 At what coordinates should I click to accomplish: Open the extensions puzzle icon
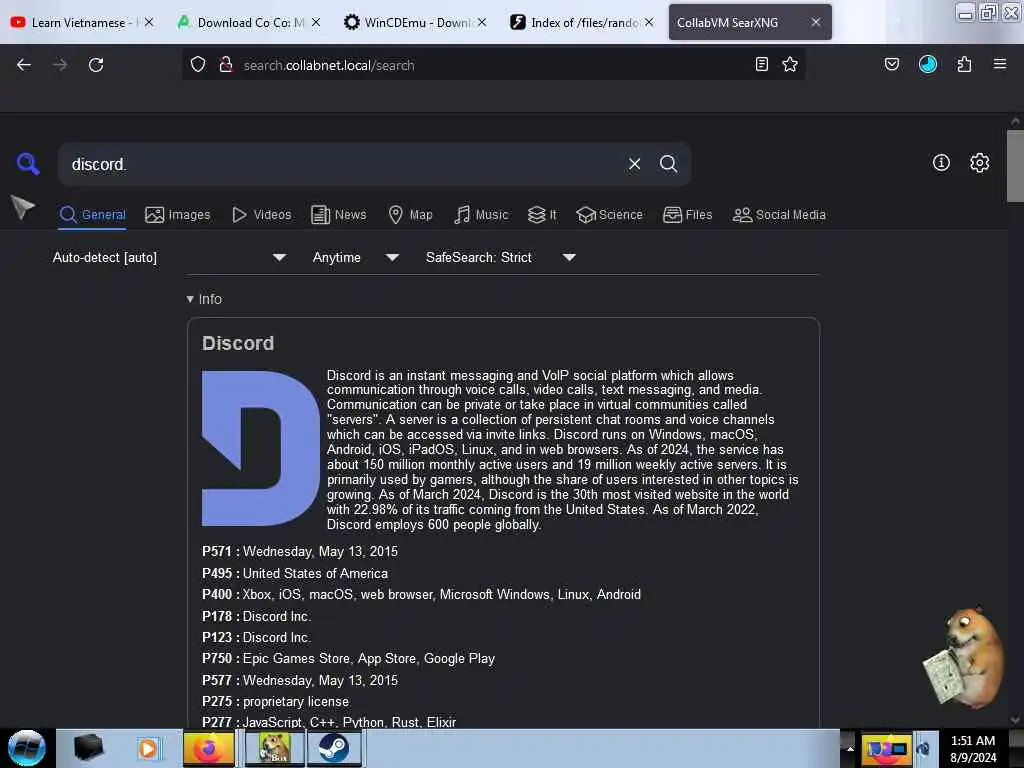(x=964, y=64)
